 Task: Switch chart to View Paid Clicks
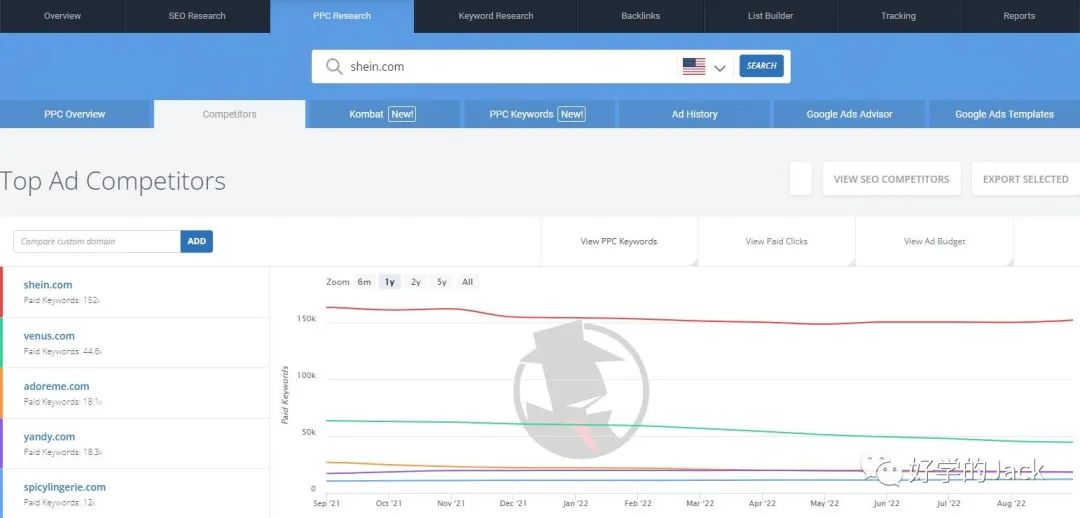click(776, 241)
